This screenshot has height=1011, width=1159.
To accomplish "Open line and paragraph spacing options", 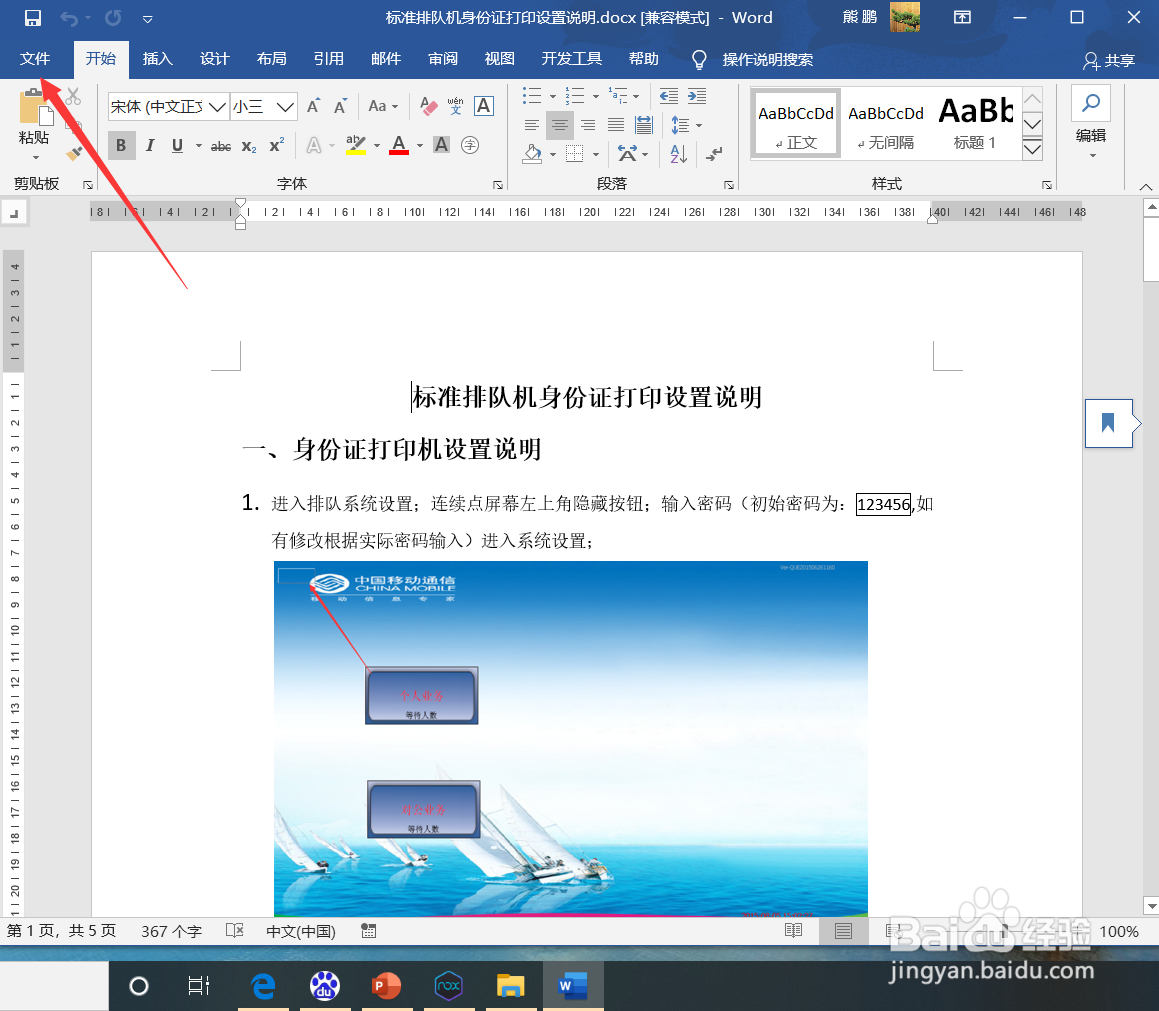I will [686, 125].
